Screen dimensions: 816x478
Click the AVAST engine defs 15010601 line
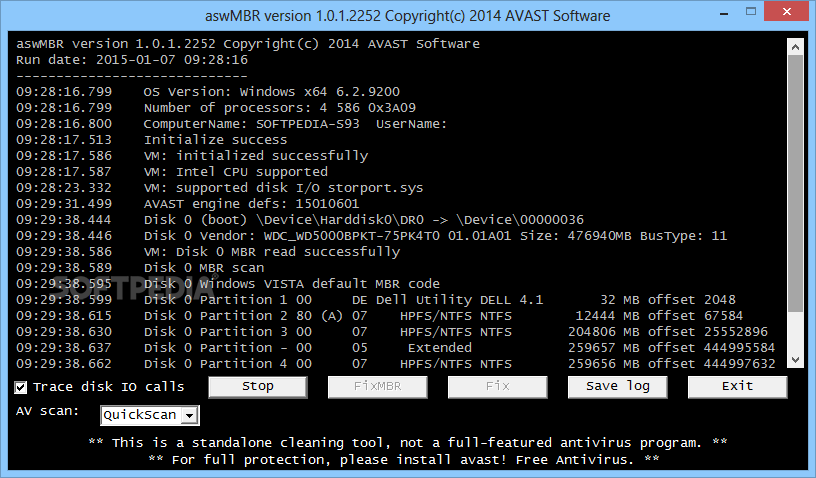(188, 204)
